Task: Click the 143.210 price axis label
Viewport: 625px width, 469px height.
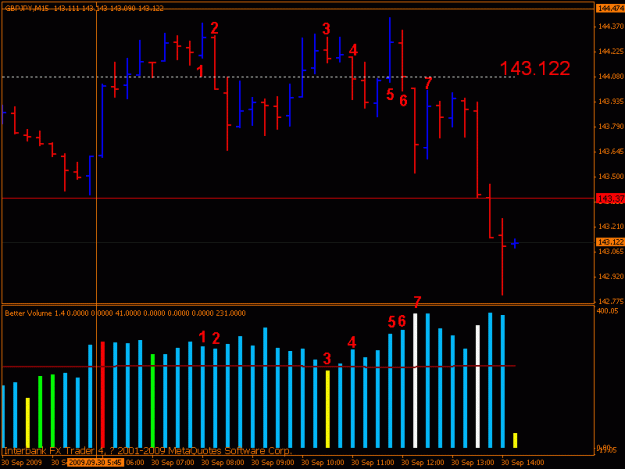Action: 611,227
